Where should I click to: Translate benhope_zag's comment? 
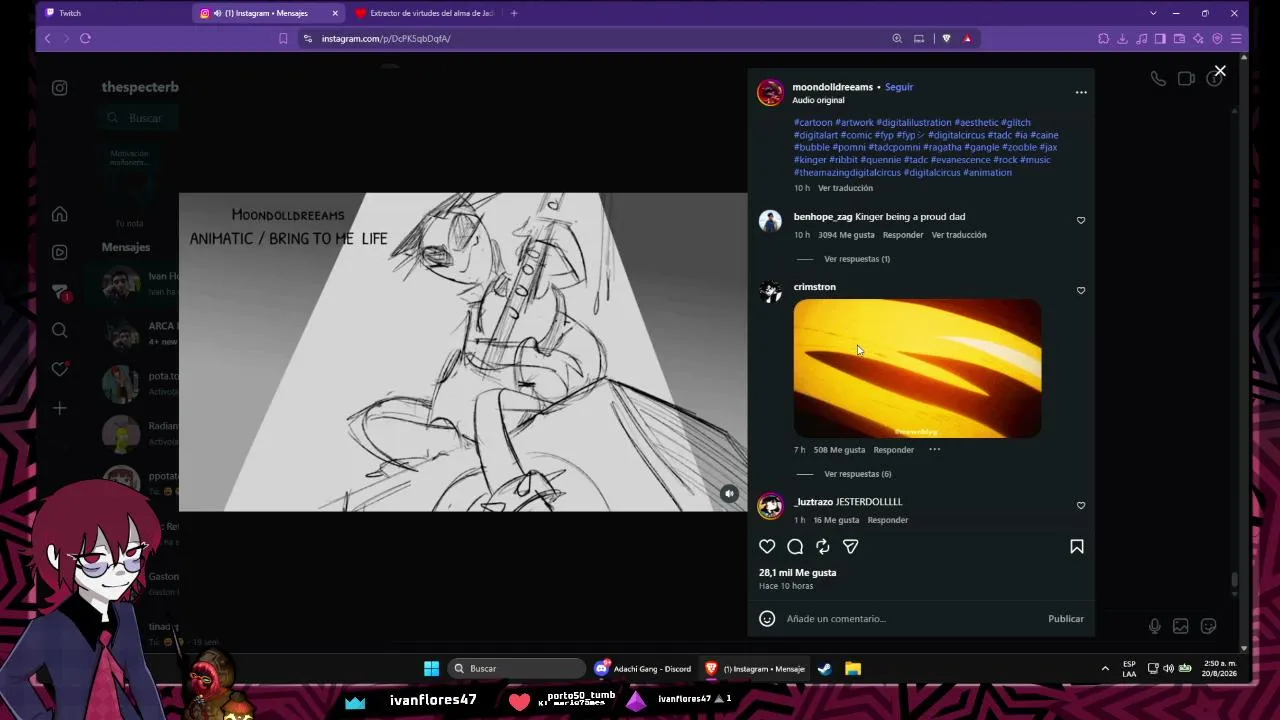point(959,235)
